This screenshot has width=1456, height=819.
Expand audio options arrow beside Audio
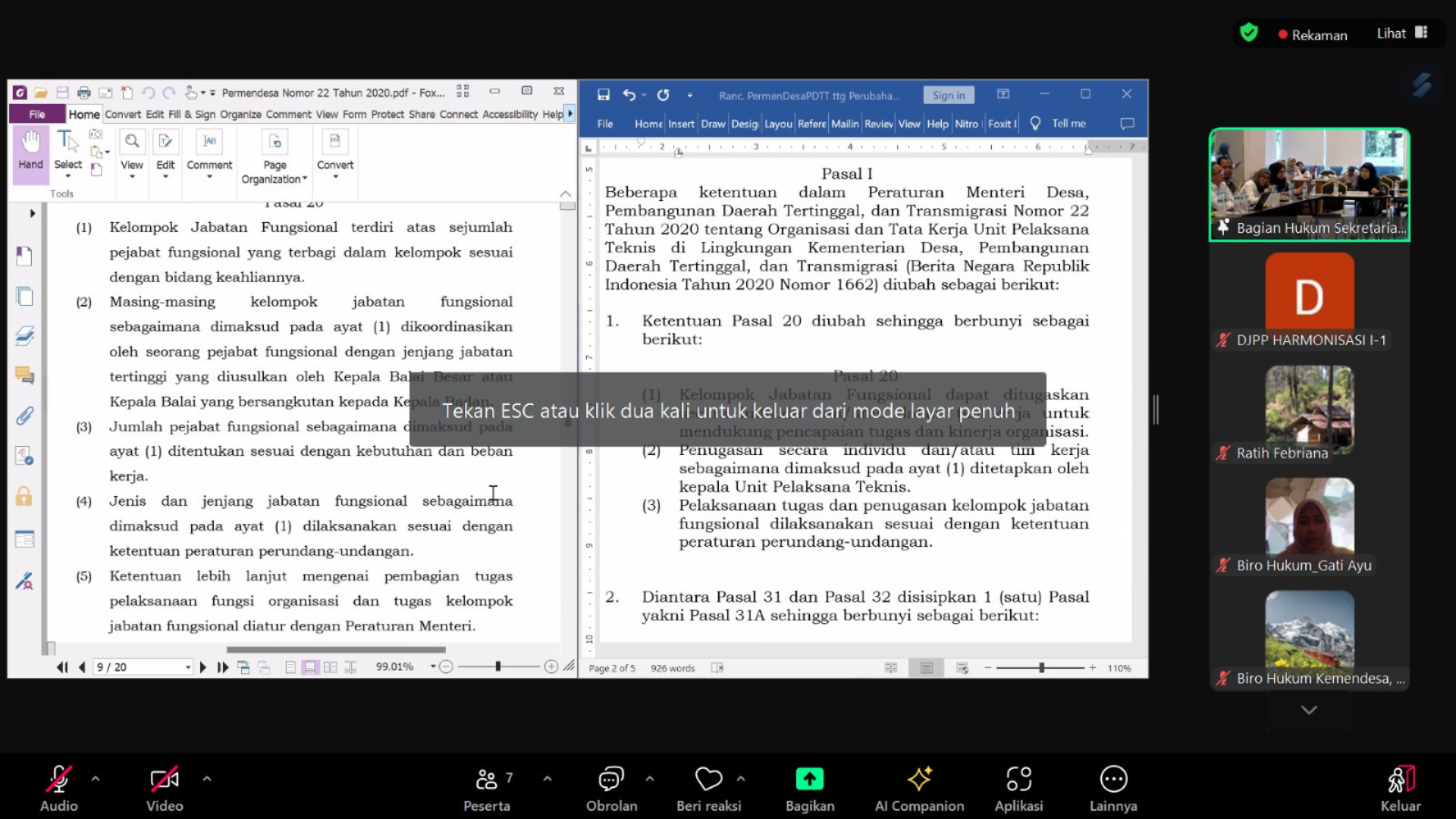pyautogui.click(x=96, y=779)
